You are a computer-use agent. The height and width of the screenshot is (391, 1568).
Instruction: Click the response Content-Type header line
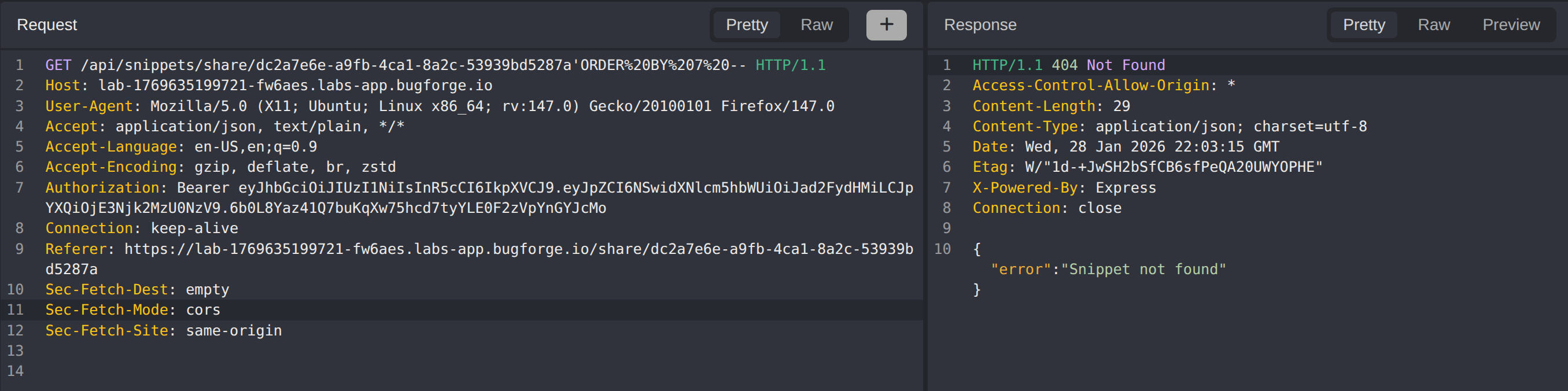pyautogui.click(x=1169, y=127)
